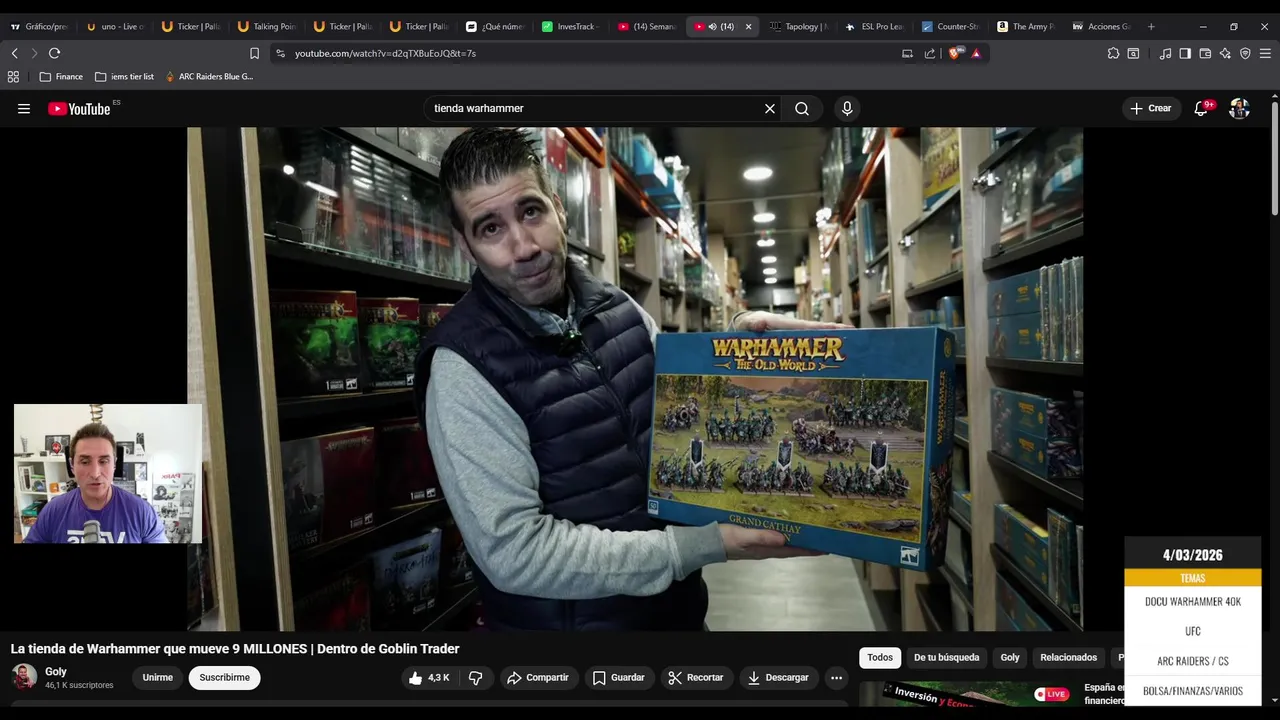Select the Relacionados filter chip
Viewport: 1280px width, 720px height.
point(1068,657)
